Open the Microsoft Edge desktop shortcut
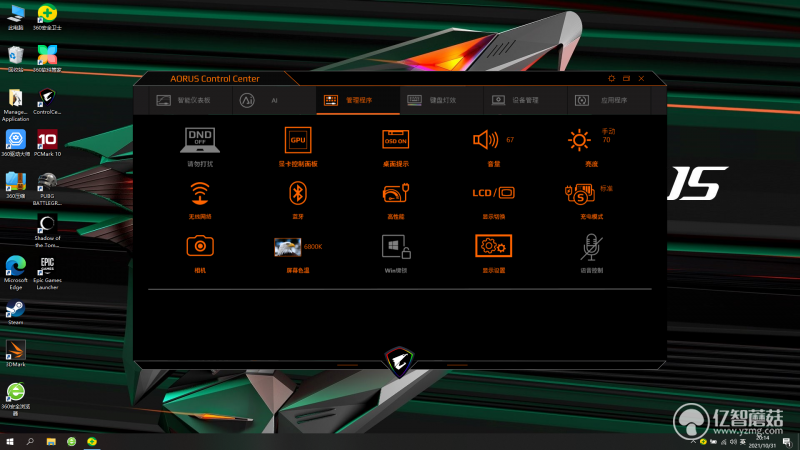 (x=16, y=273)
